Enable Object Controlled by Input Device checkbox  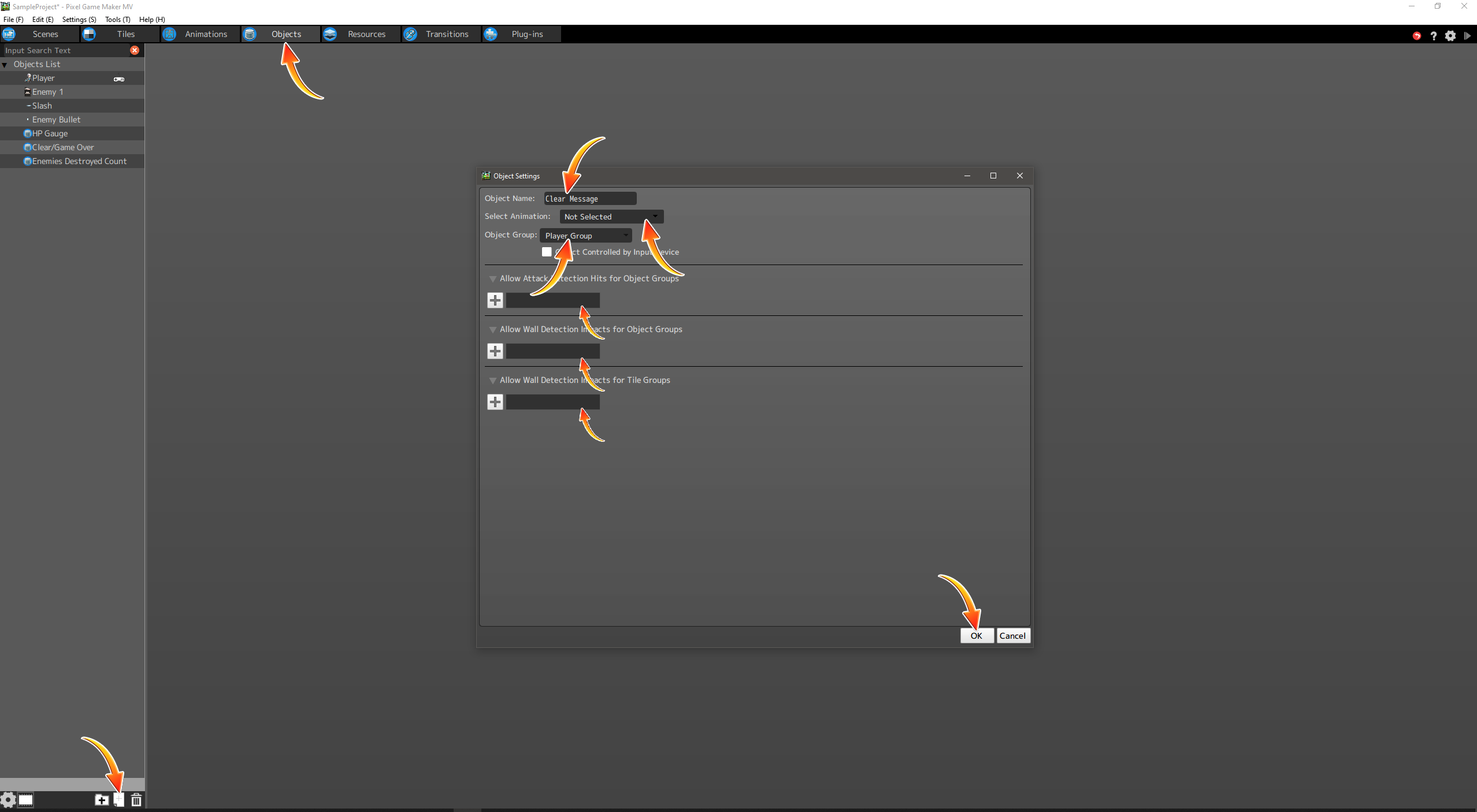(x=547, y=252)
